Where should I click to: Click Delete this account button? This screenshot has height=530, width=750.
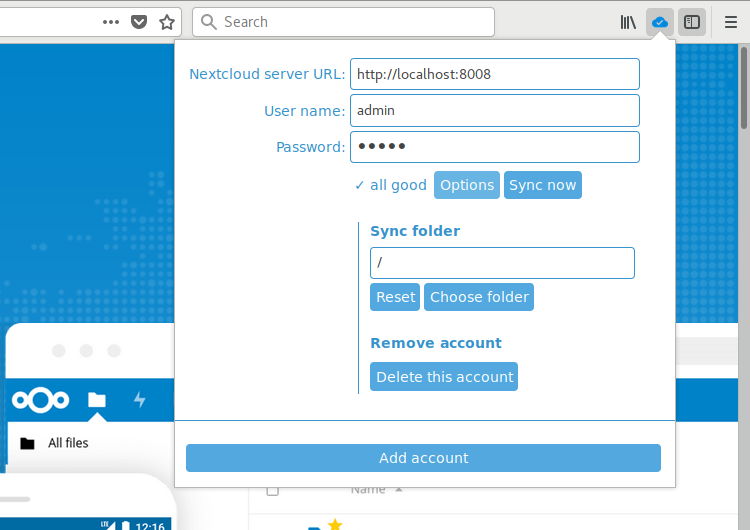click(444, 377)
